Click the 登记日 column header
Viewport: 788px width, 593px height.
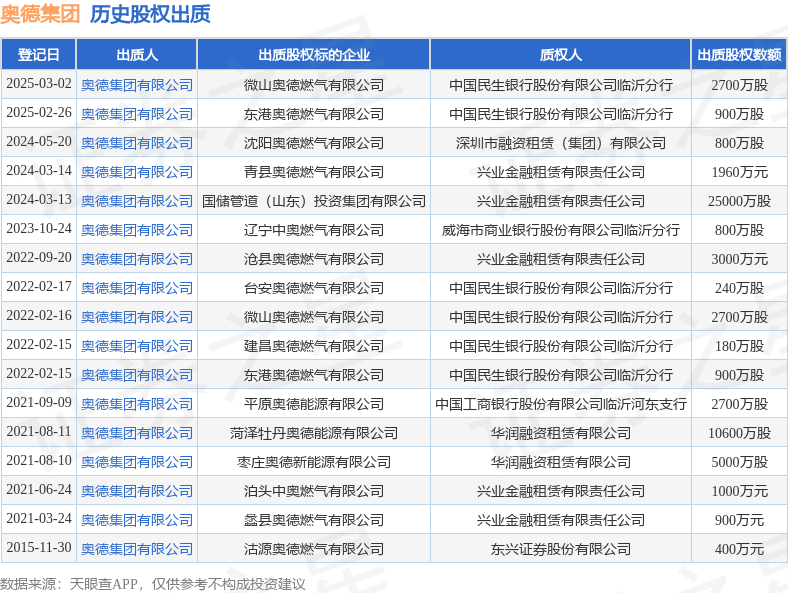point(39,54)
